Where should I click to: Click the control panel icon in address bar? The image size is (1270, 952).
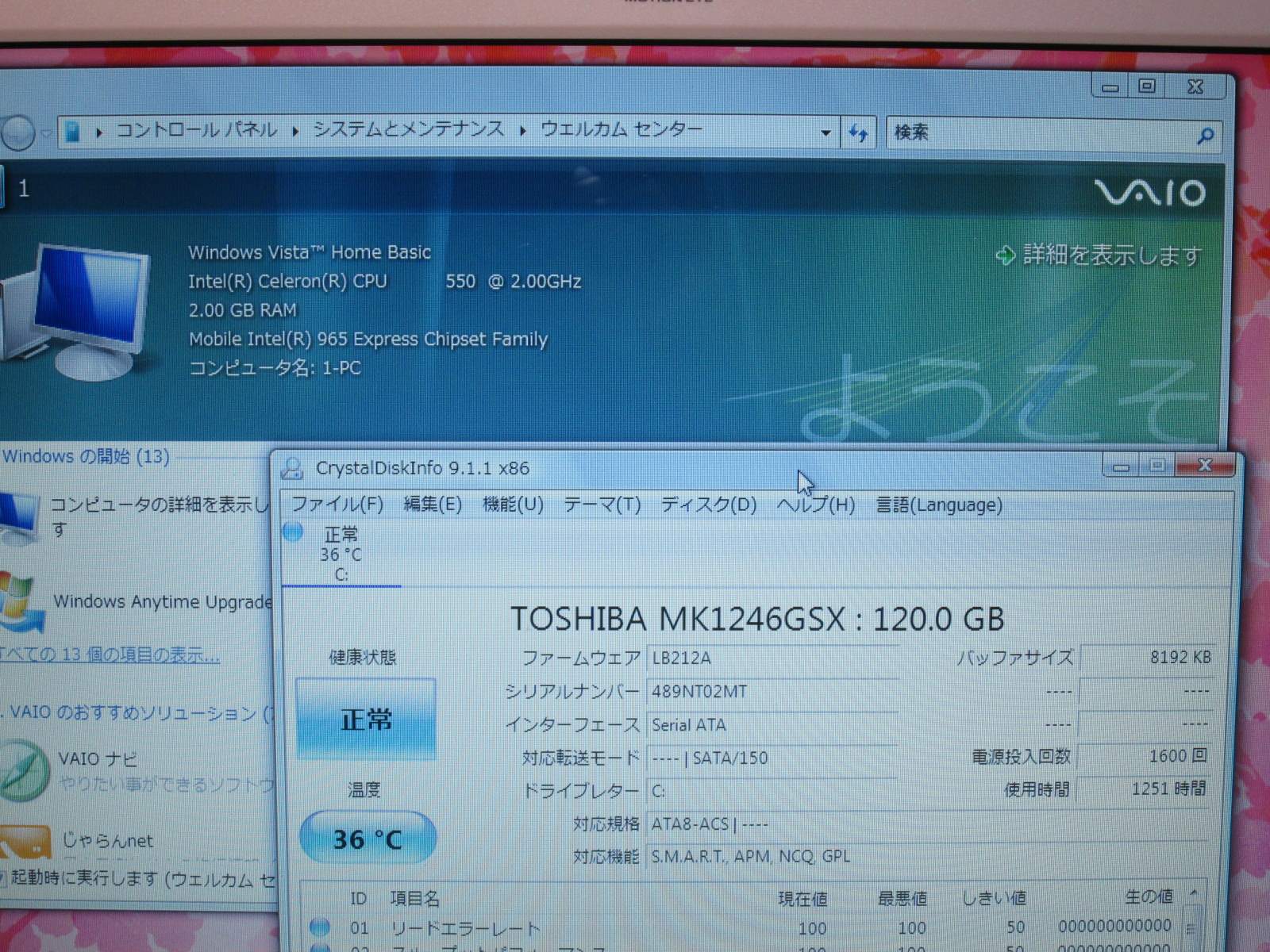71,132
